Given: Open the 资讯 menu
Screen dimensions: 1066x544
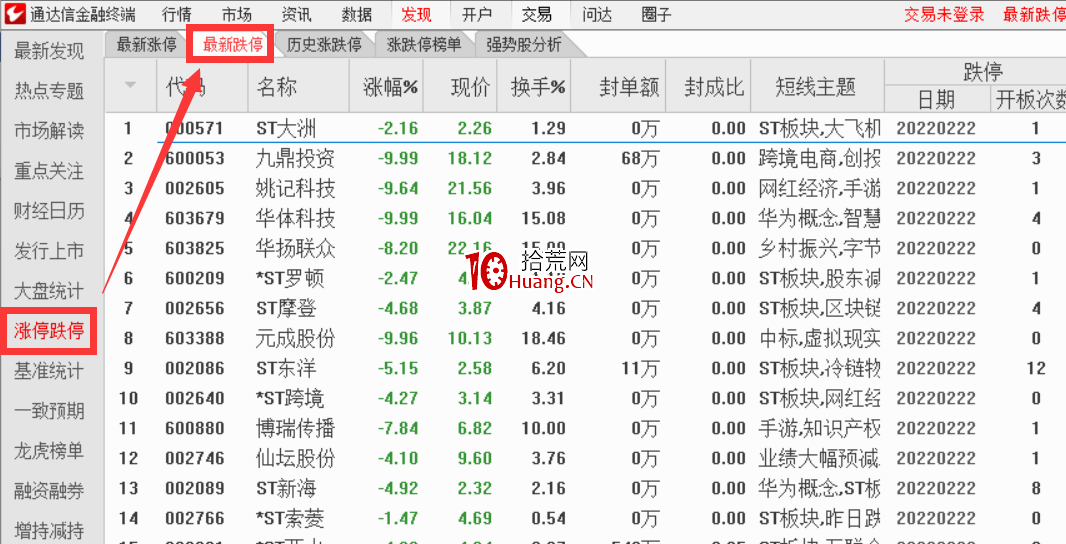Looking at the screenshot, I should point(296,14).
